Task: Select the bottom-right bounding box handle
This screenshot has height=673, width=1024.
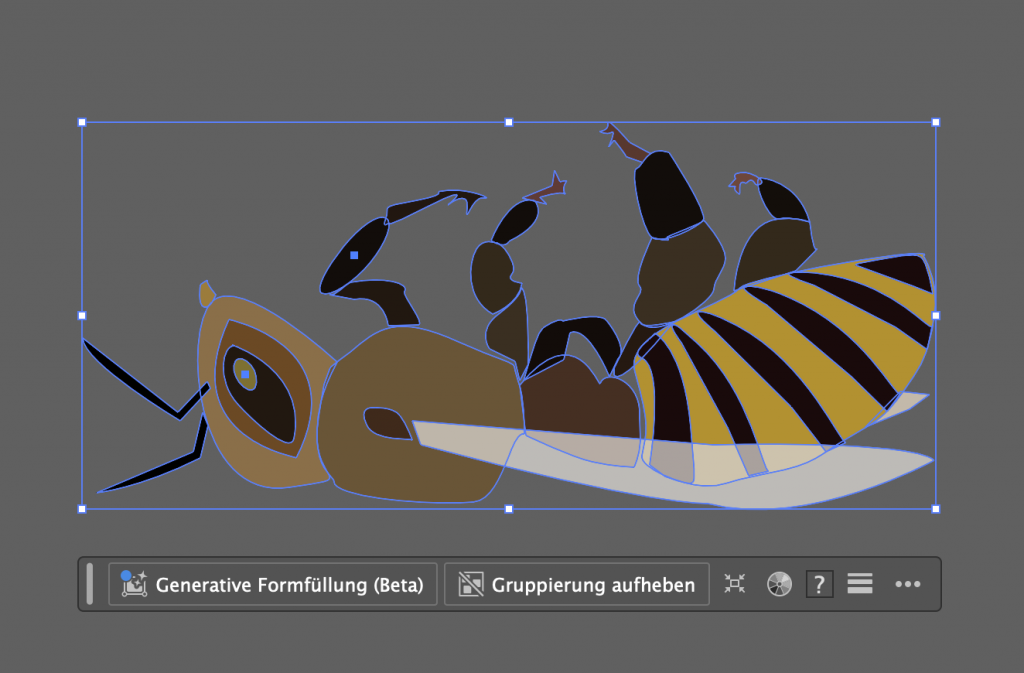Action: (x=936, y=509)
